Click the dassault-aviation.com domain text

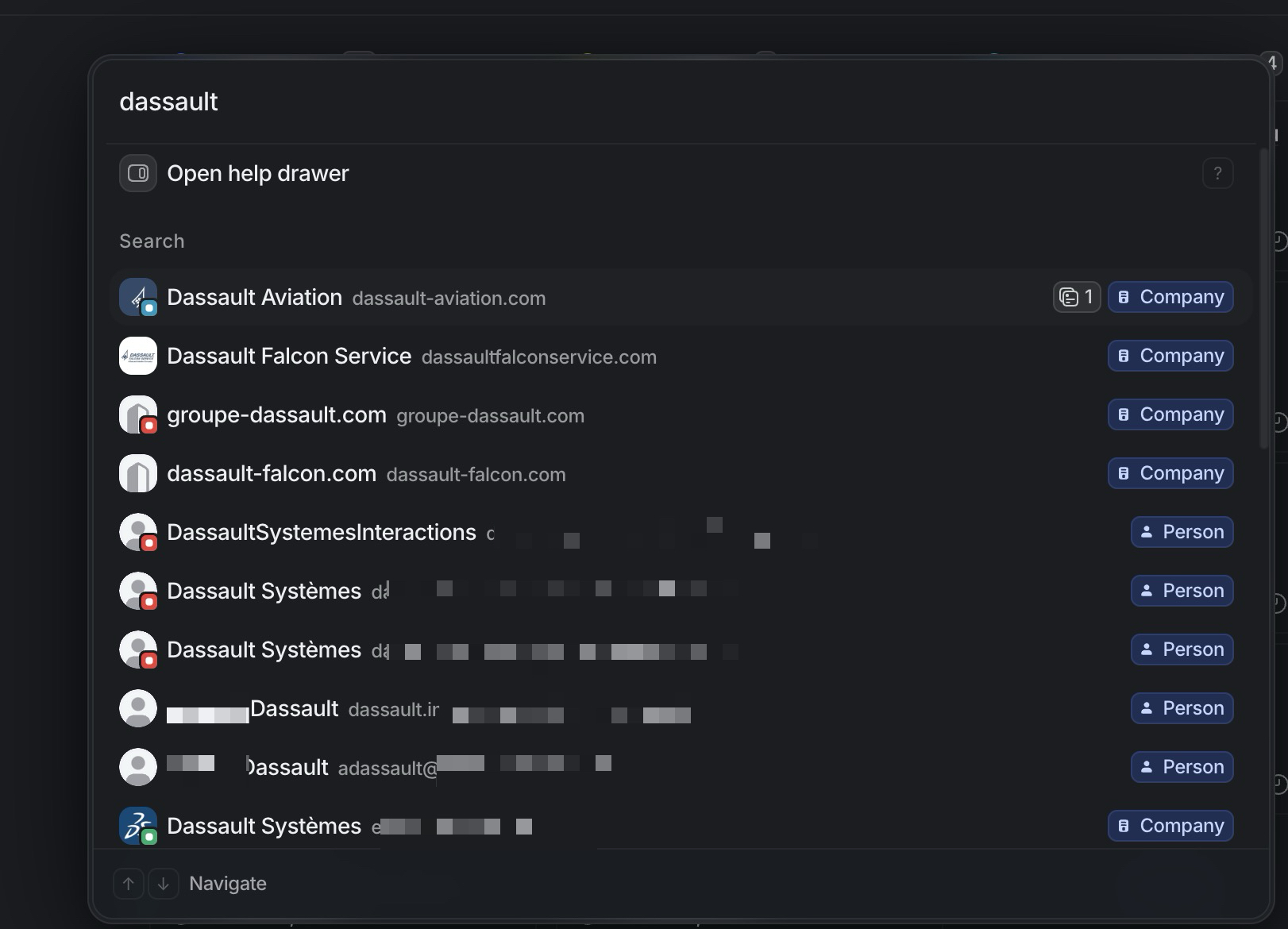(449, 299)
